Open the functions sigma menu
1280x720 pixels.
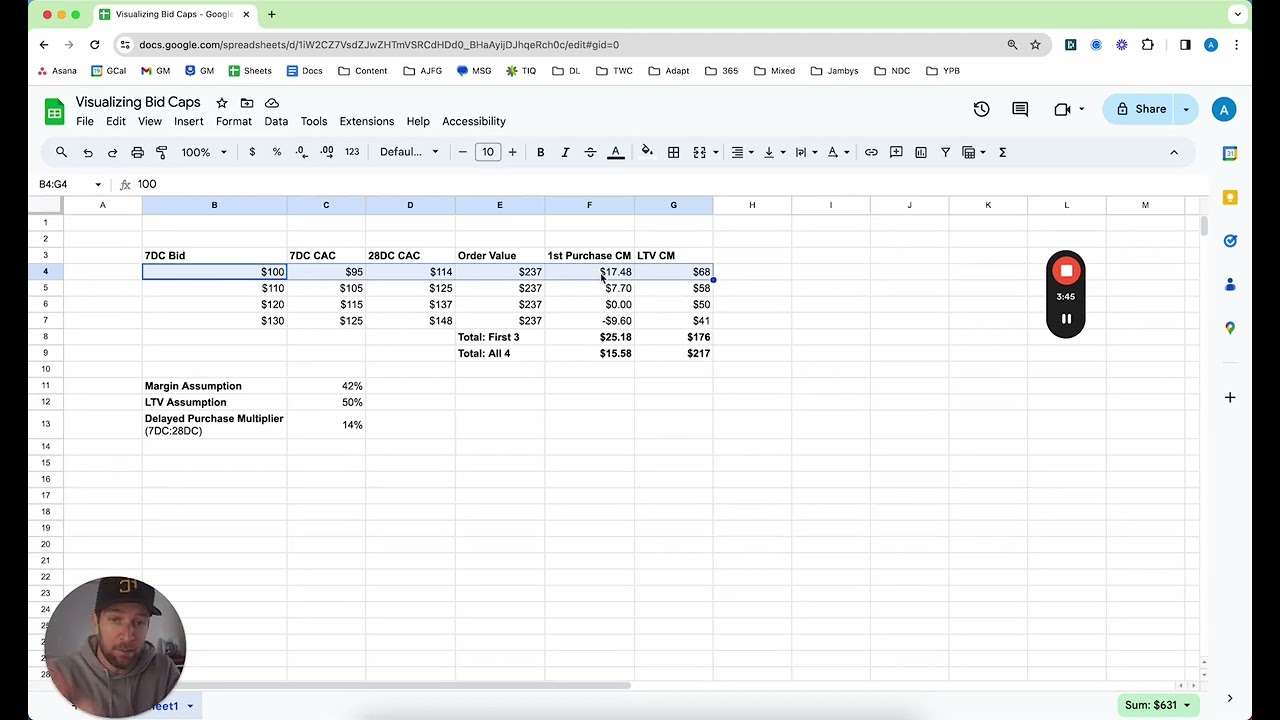(x=1002, y=152)
